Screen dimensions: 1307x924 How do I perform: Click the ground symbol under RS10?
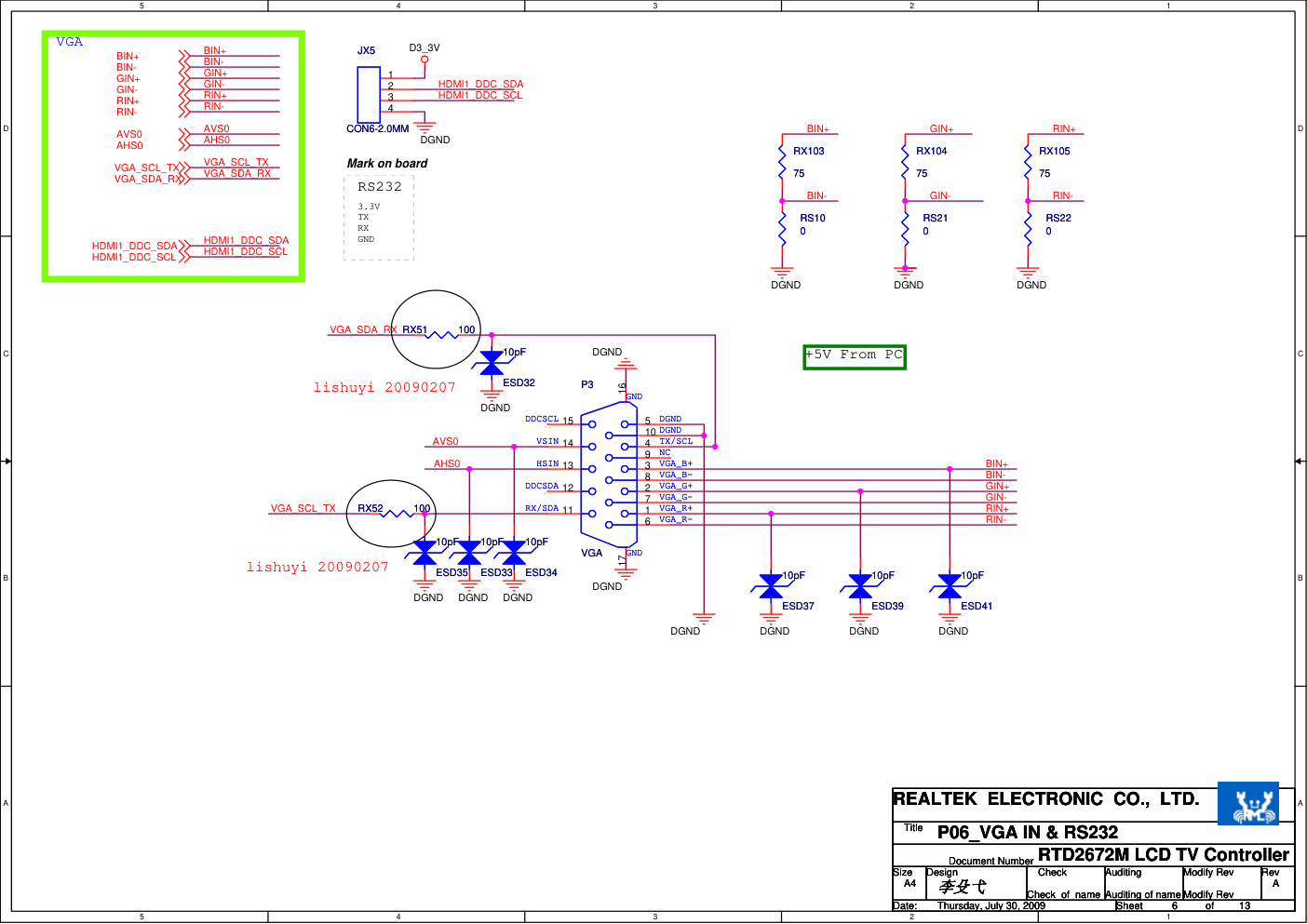click(x=782, y=272)
